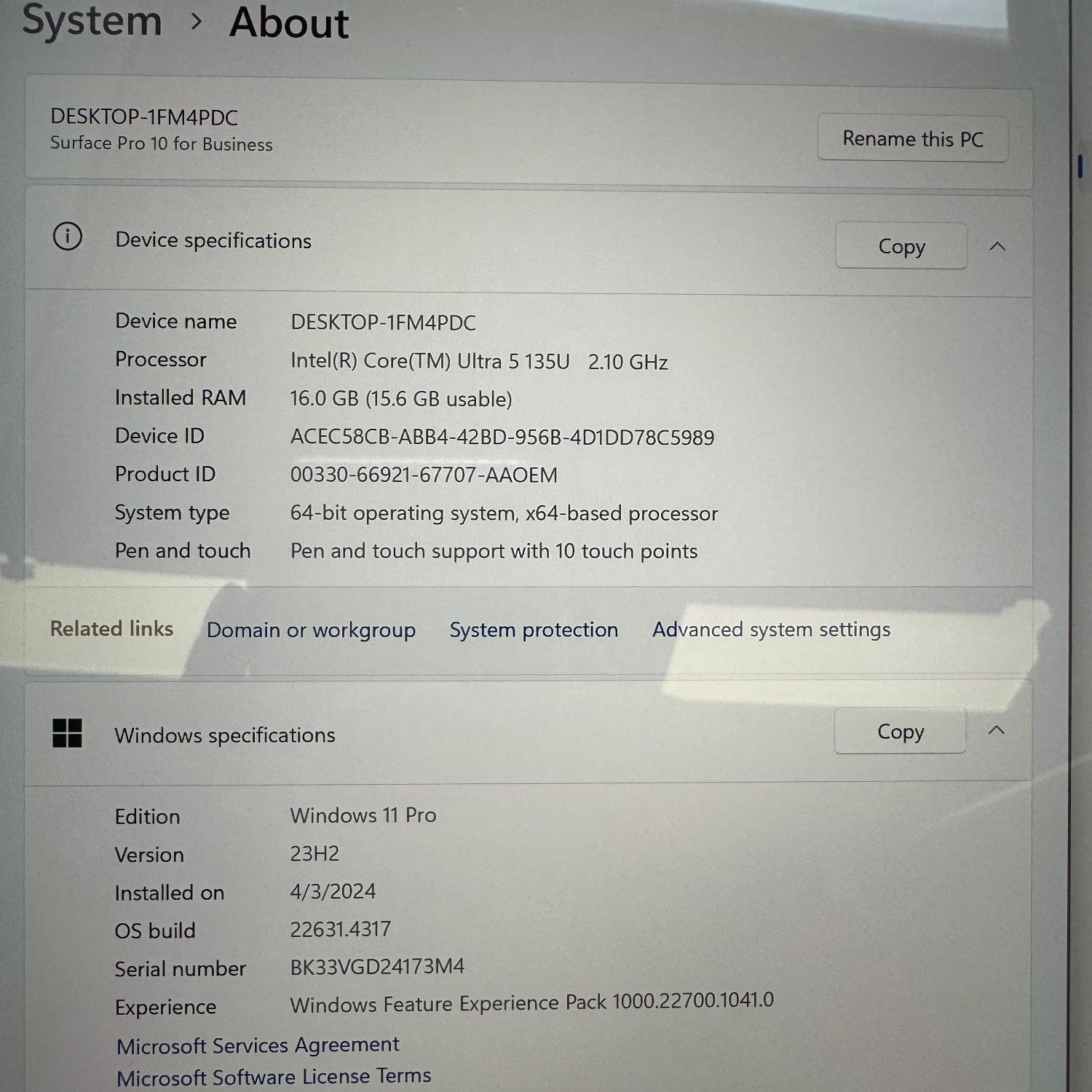Click the serial number BK33VGD24173M4
This screenshot has height=1092, width=1092.
(377, 967)
